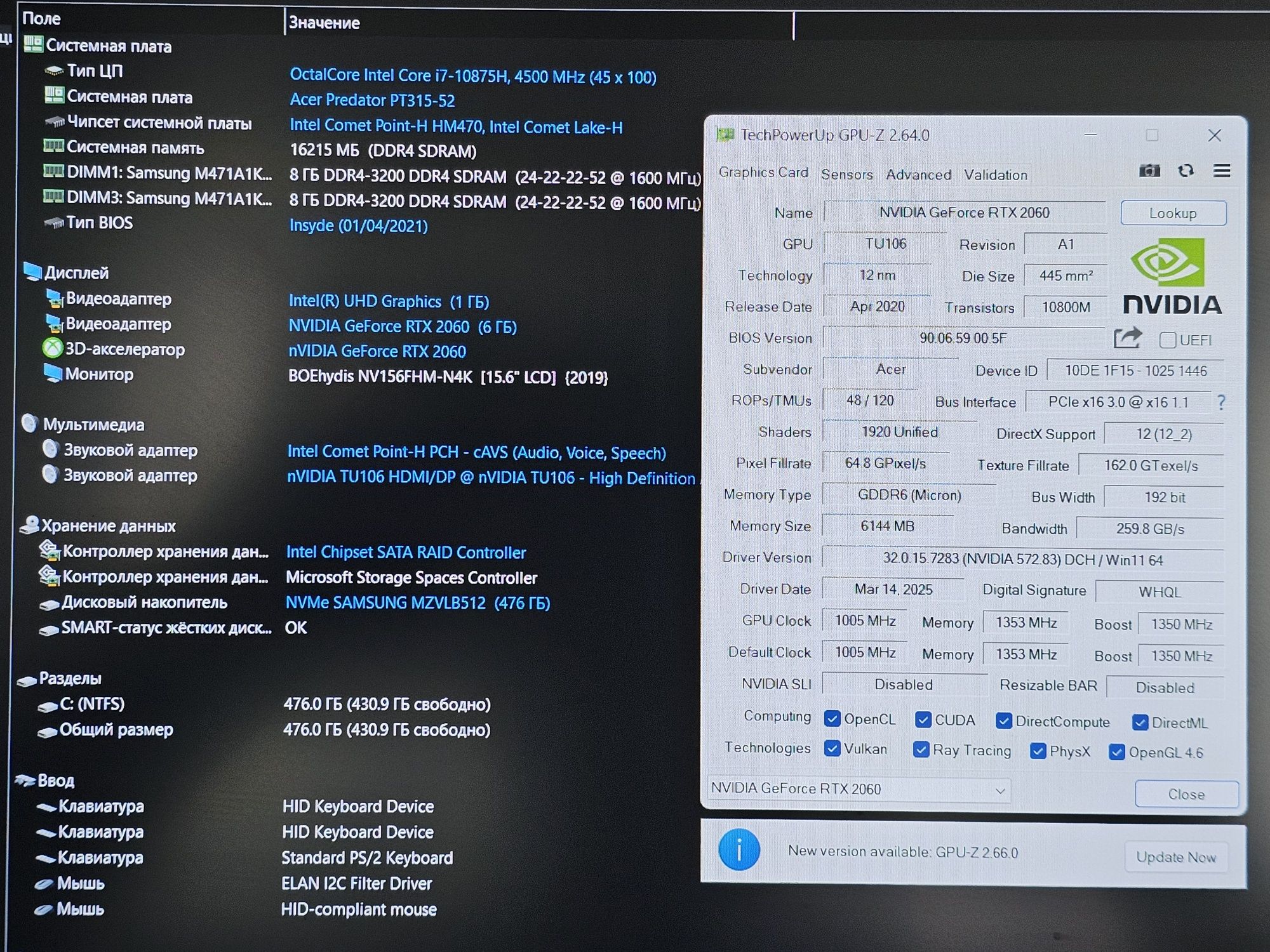
Task: Toggle the DirectML checkbox
Action: coord(1140,722)
